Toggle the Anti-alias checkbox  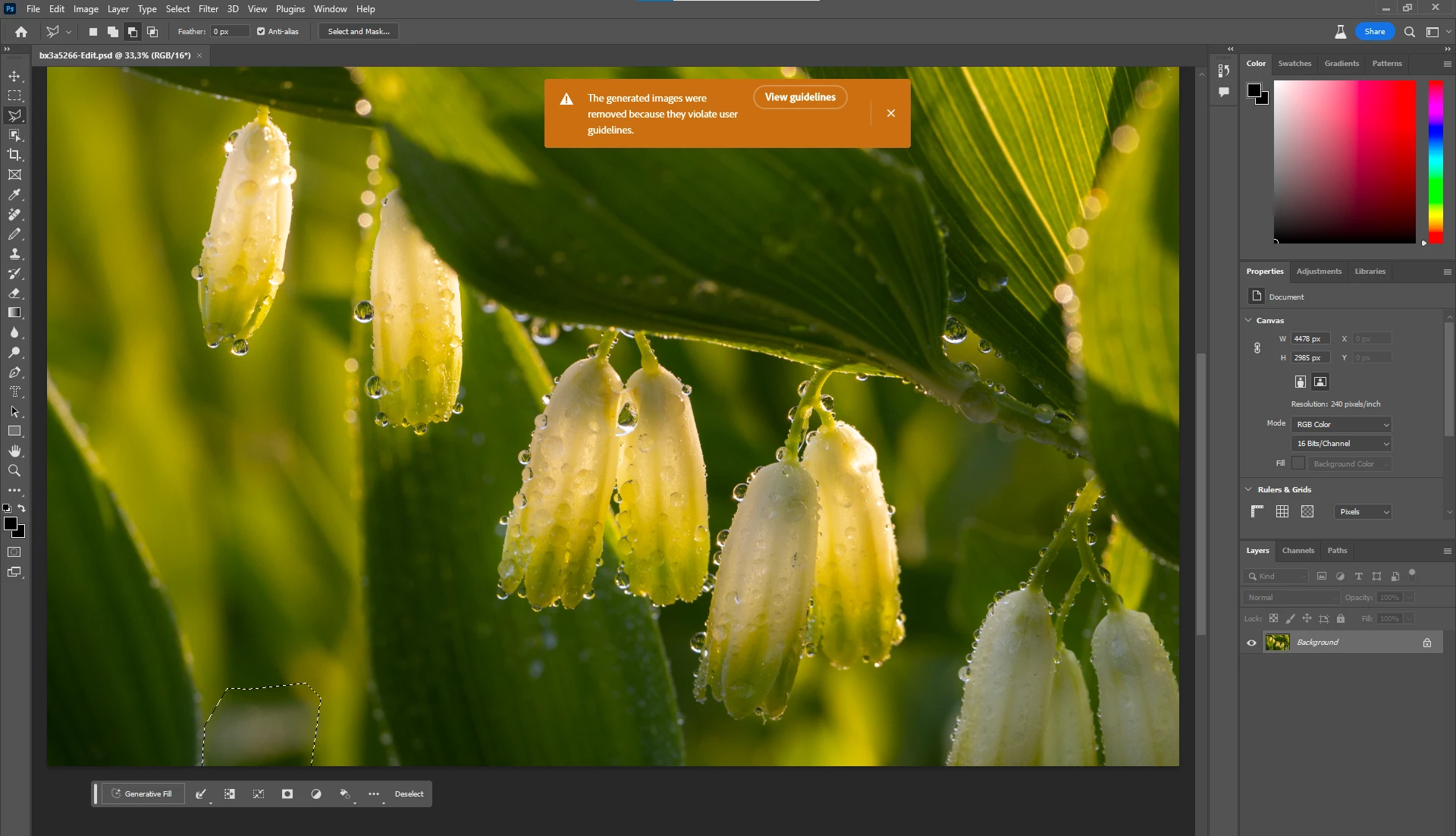pos(261,32)
